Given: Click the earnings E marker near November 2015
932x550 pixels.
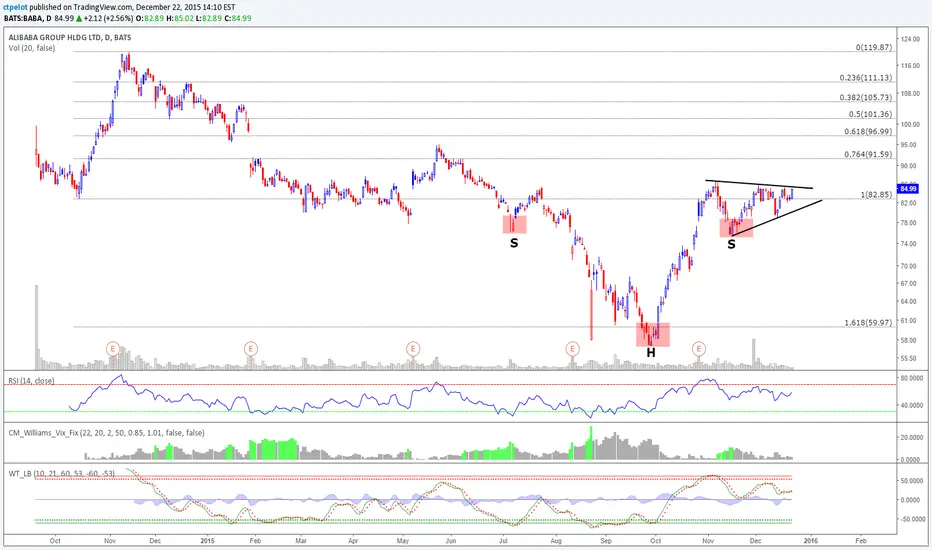Looking at the screenshot, I should point(699,348).
